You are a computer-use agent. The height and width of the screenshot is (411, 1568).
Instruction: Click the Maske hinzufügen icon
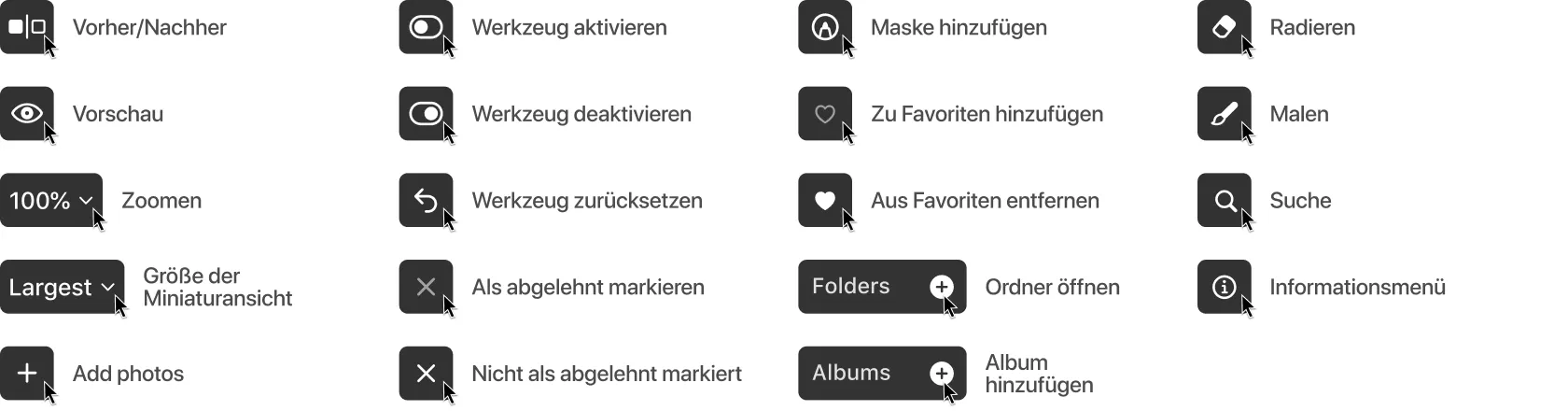click(824, 27)
